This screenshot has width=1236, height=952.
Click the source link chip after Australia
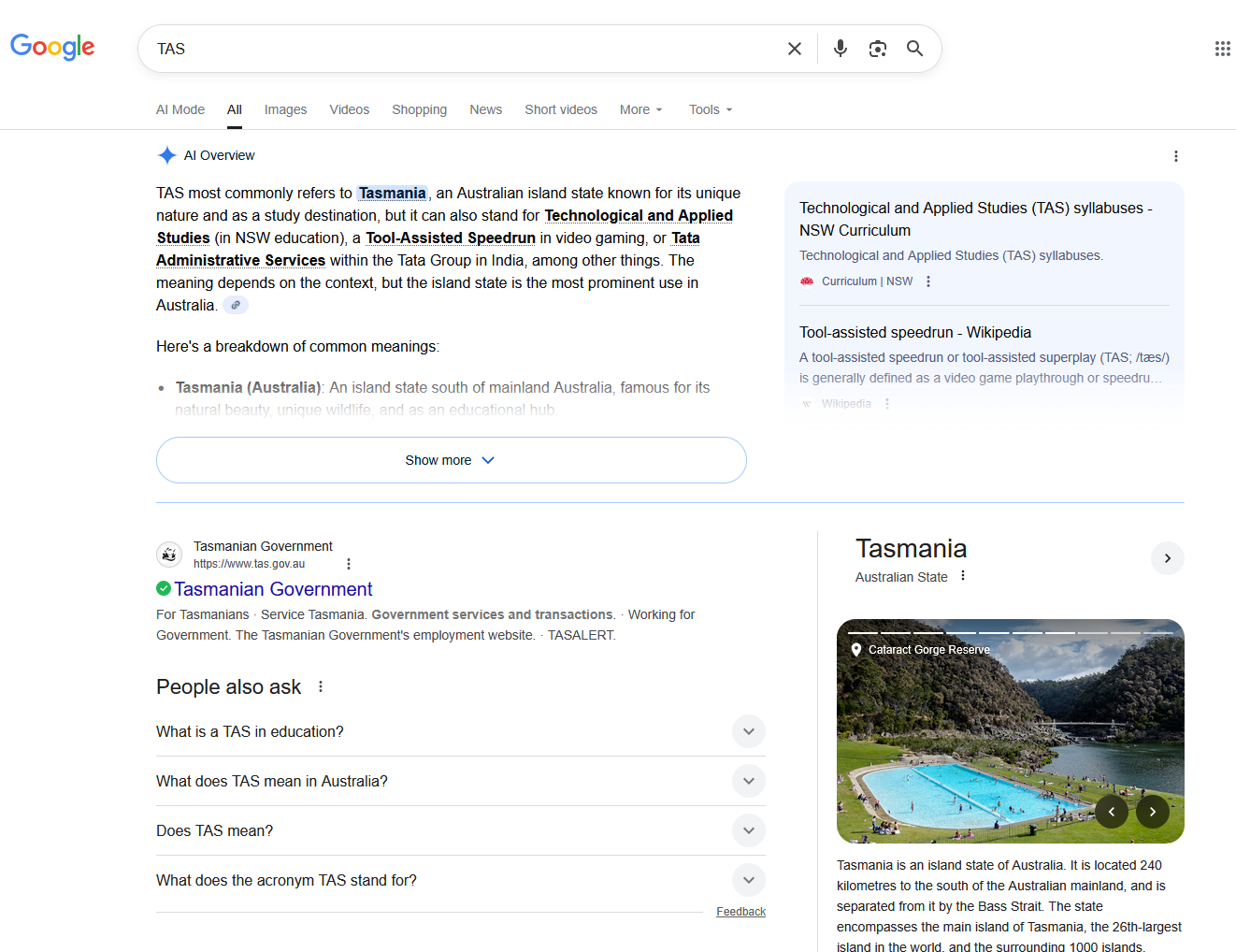236,305
